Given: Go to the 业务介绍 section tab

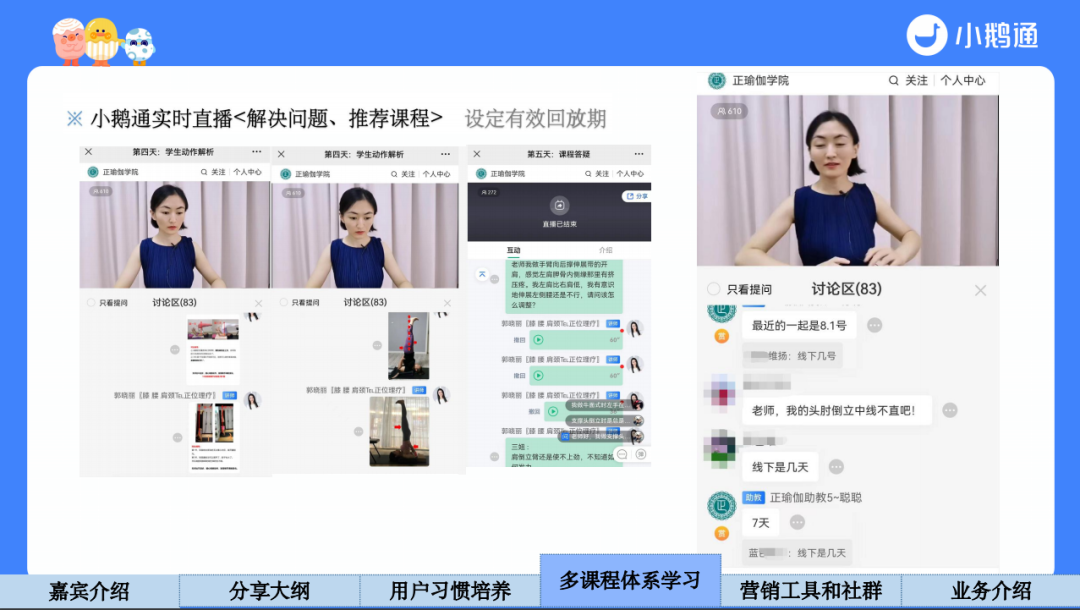Looking at the screenshot, I should tap(990, 591).
